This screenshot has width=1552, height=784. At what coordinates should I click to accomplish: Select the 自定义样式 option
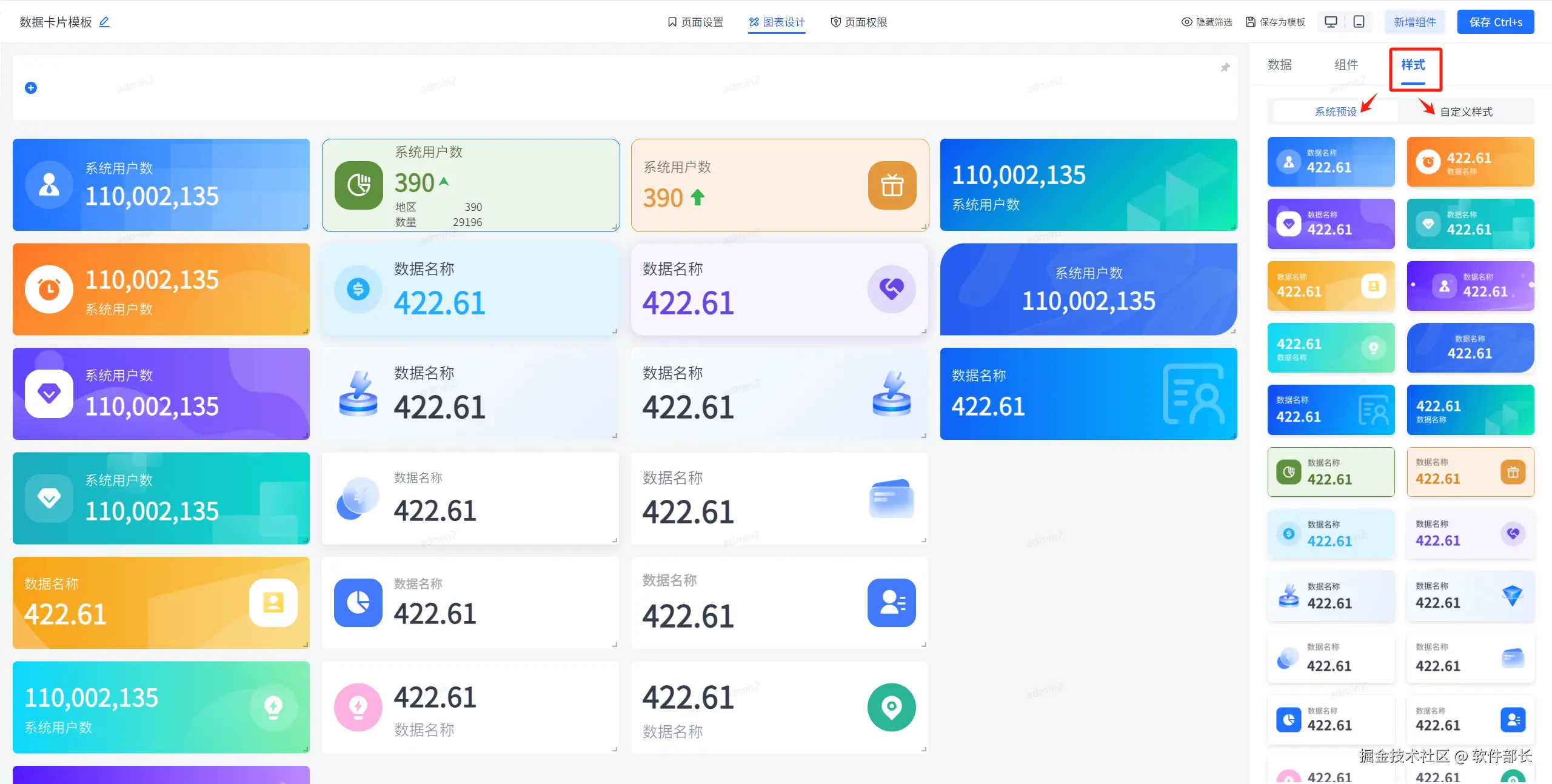click(1466, 111)
